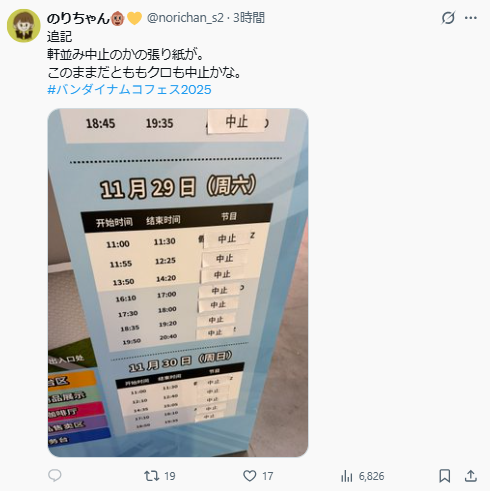
Task: Enlarge the attached schedule photo
Action: 178,282
